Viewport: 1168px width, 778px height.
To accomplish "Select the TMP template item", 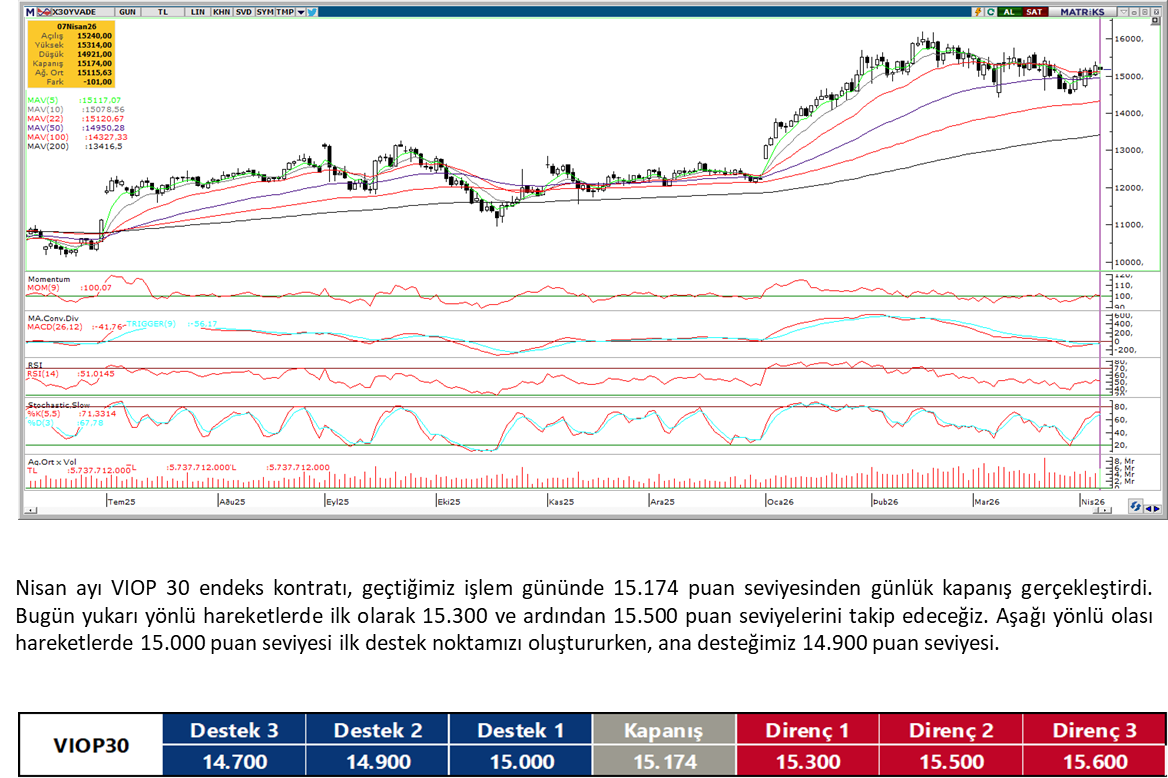I will [285, 12].
